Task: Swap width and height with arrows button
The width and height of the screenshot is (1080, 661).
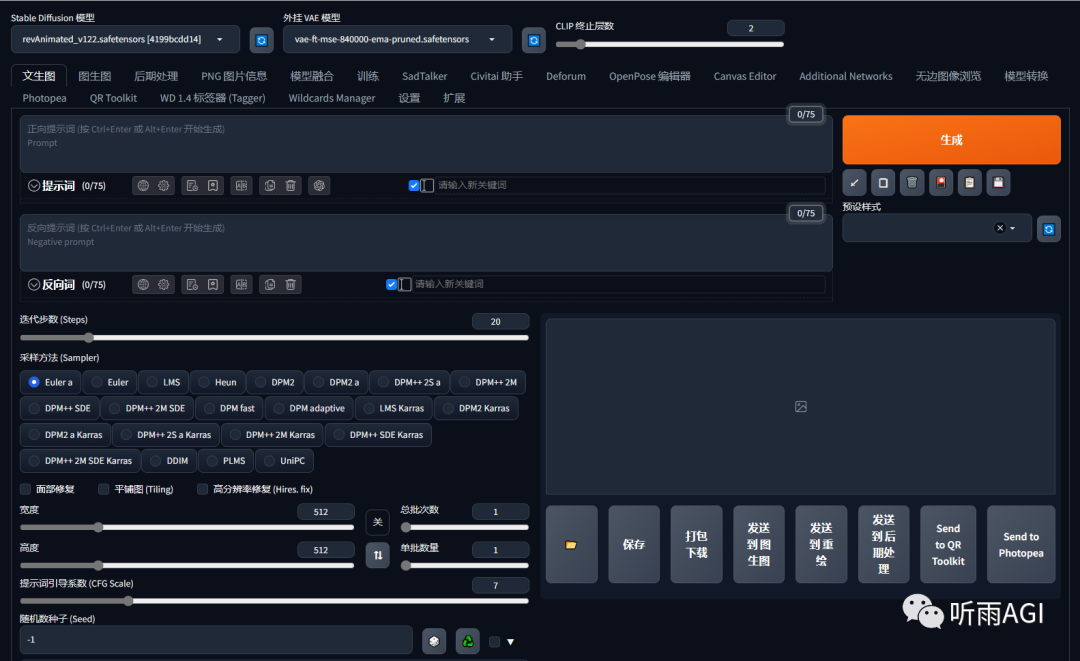Action: 377,555
